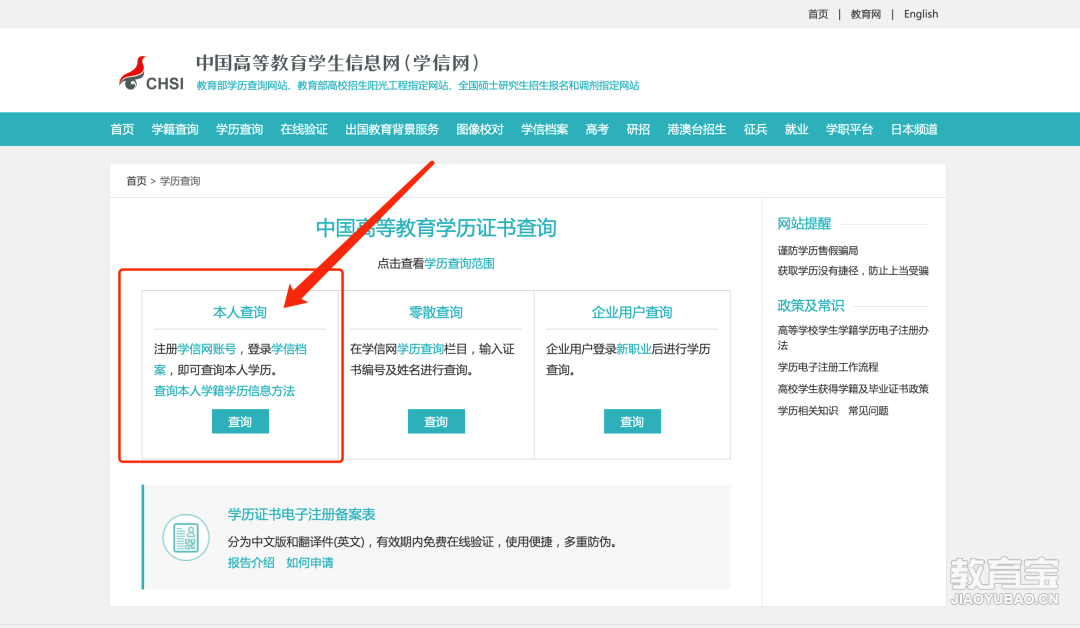
Task: Open 常见问题 link
Action: click(x=868, y=411)
